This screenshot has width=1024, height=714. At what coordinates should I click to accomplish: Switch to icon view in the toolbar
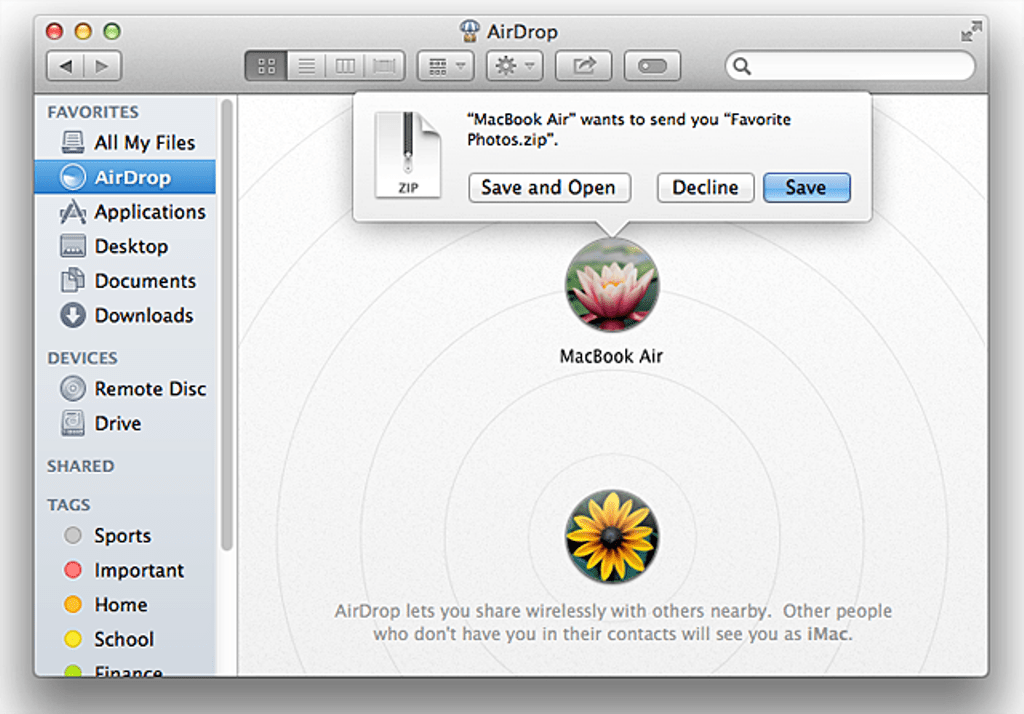266,66
